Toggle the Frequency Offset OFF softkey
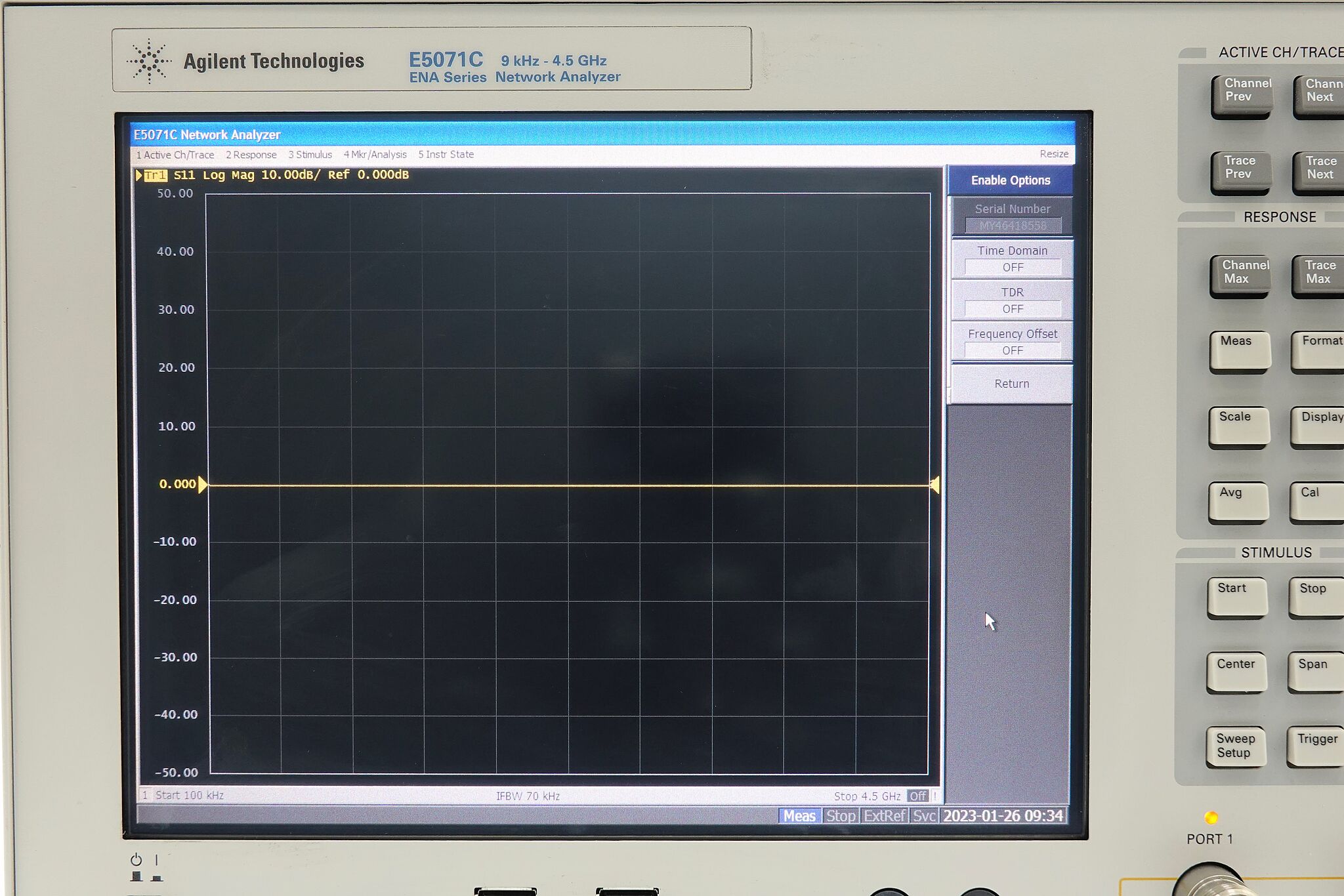The image size is (1344, 896). (1012, 342)
